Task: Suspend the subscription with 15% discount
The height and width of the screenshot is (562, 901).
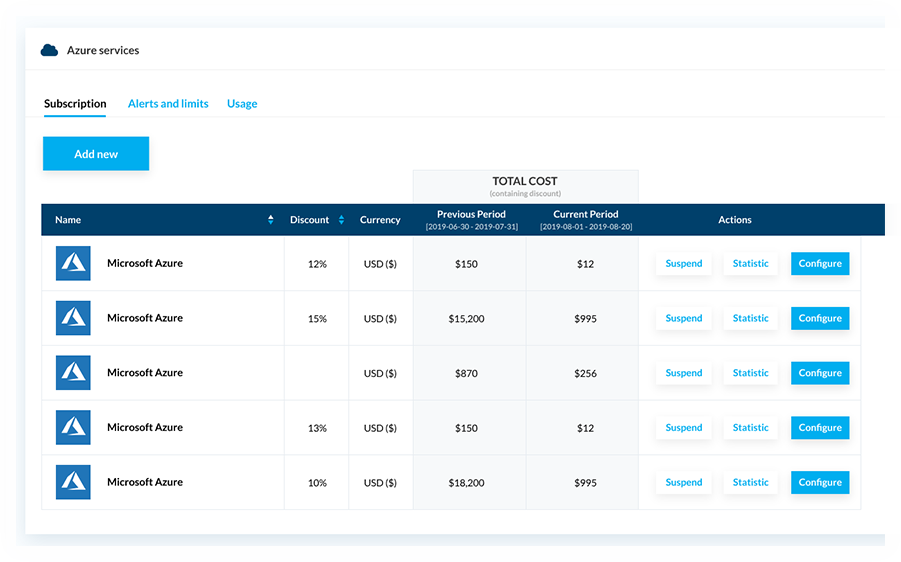Action: pyautogui.click(x=684, y=318)
